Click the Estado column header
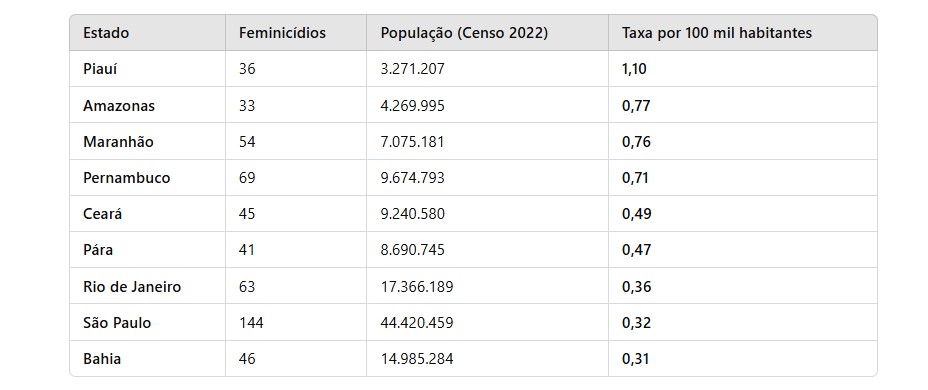 point(106,33)
